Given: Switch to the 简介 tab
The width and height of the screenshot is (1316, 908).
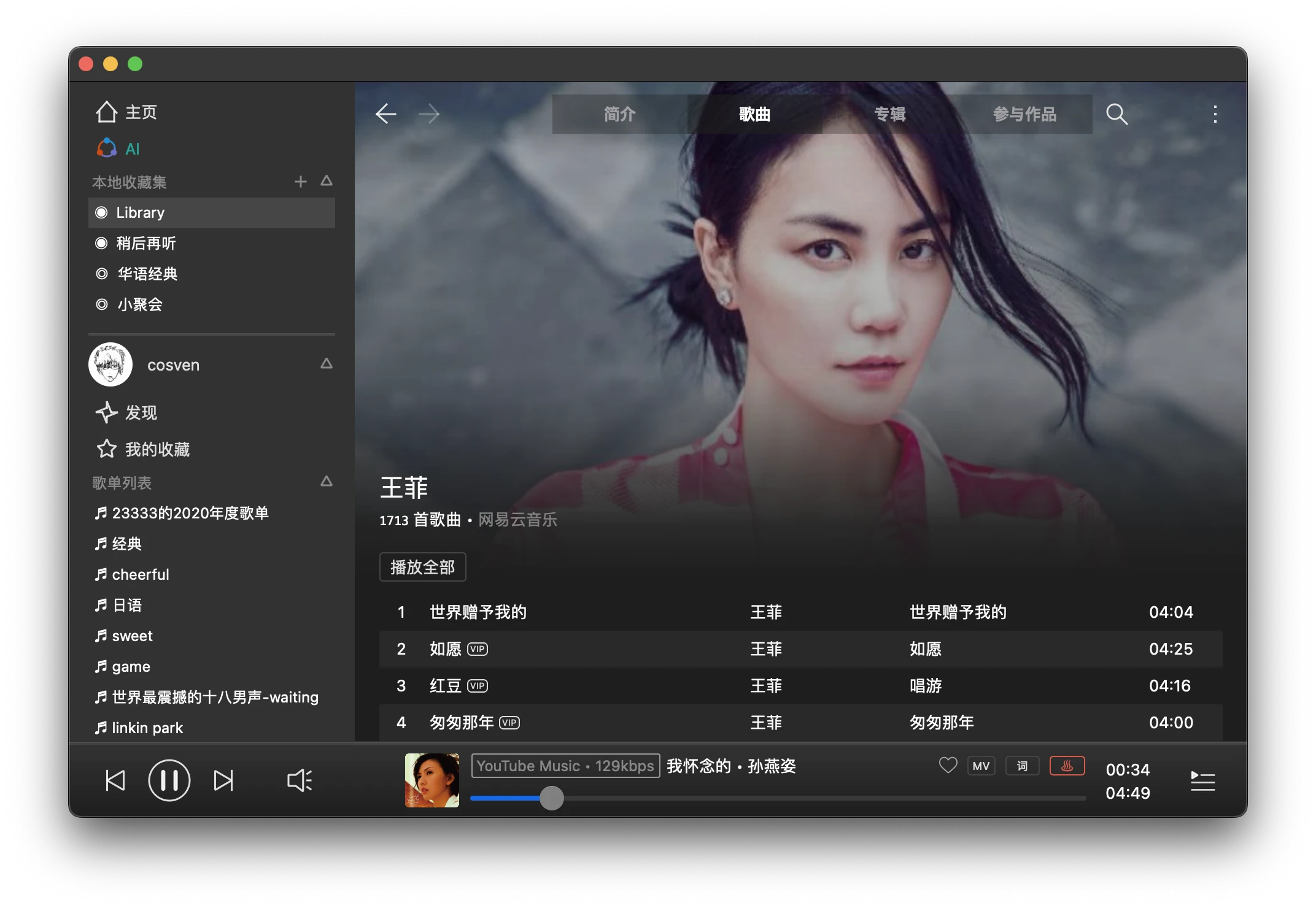Looking at the screenshot, I should click(x=619, y=114).
